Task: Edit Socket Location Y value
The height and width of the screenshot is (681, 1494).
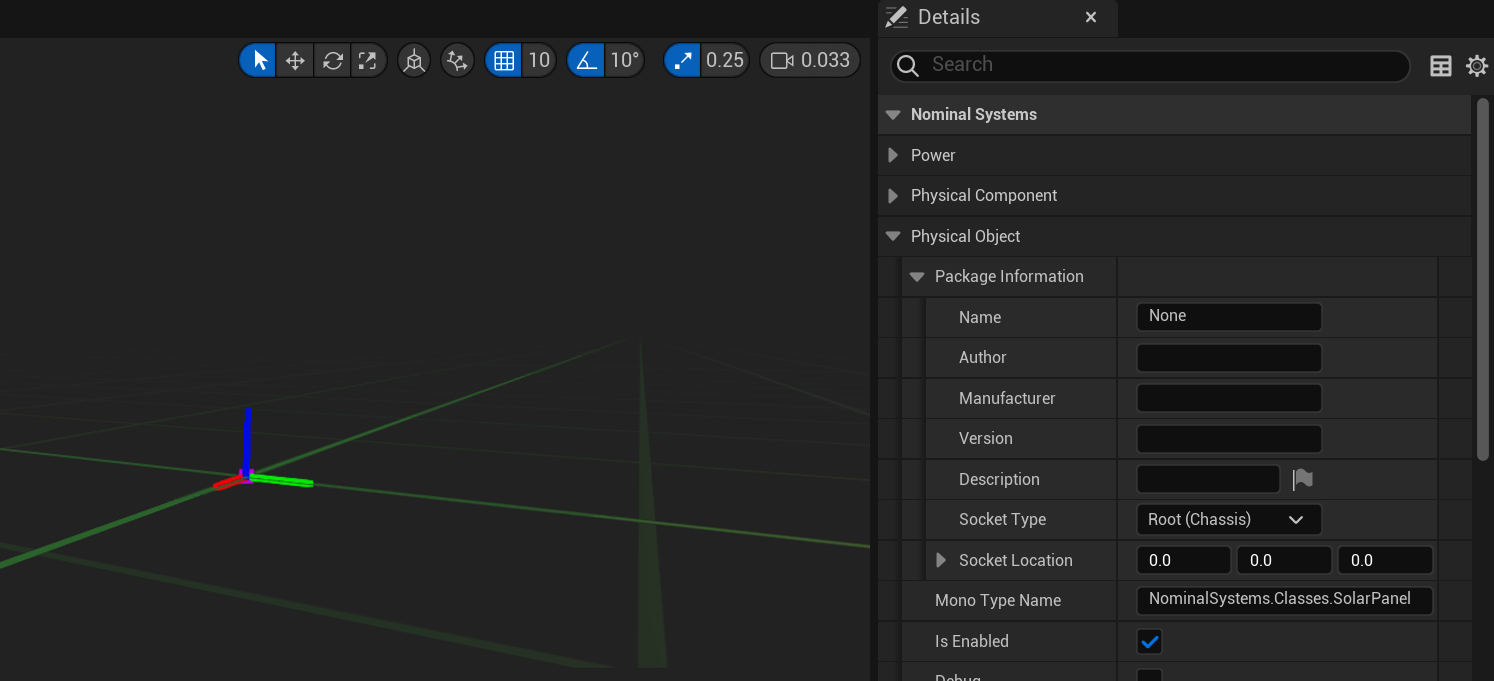Action: [x=1285, y=560]
